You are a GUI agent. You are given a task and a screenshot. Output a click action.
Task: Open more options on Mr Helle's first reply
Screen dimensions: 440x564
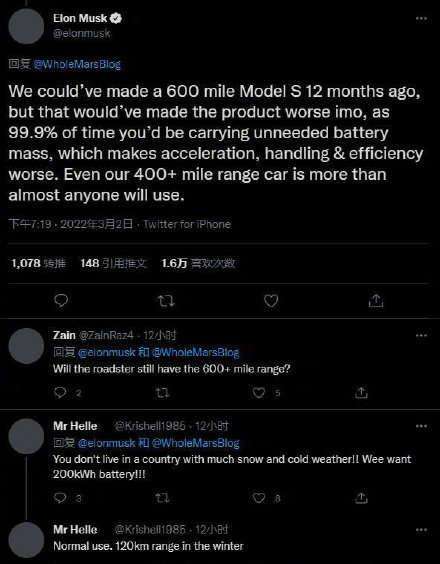click(x=421, y=426)
